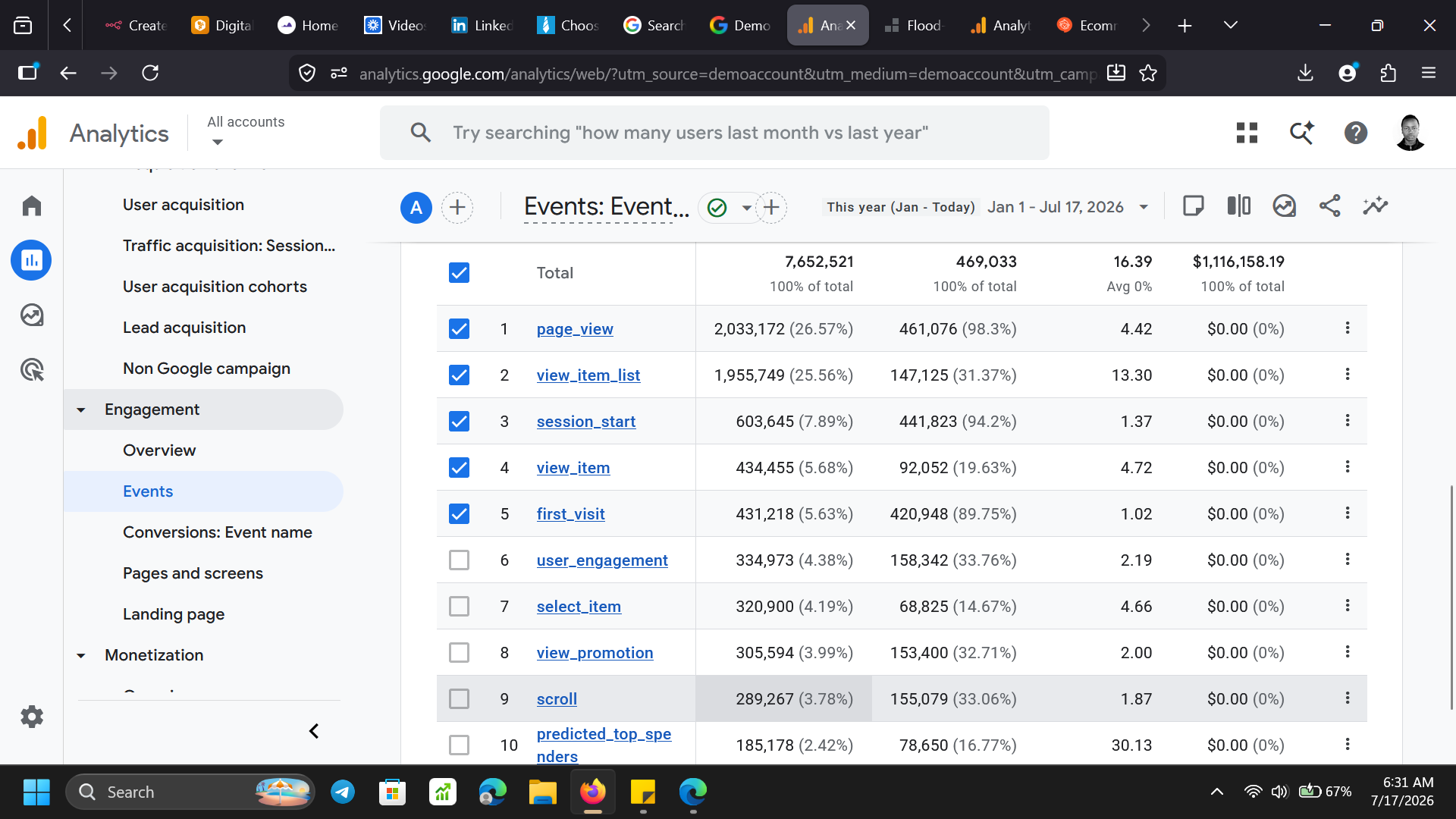
Task: Uncheck the Total row checkbox
Action: click(x=459, y=273)
